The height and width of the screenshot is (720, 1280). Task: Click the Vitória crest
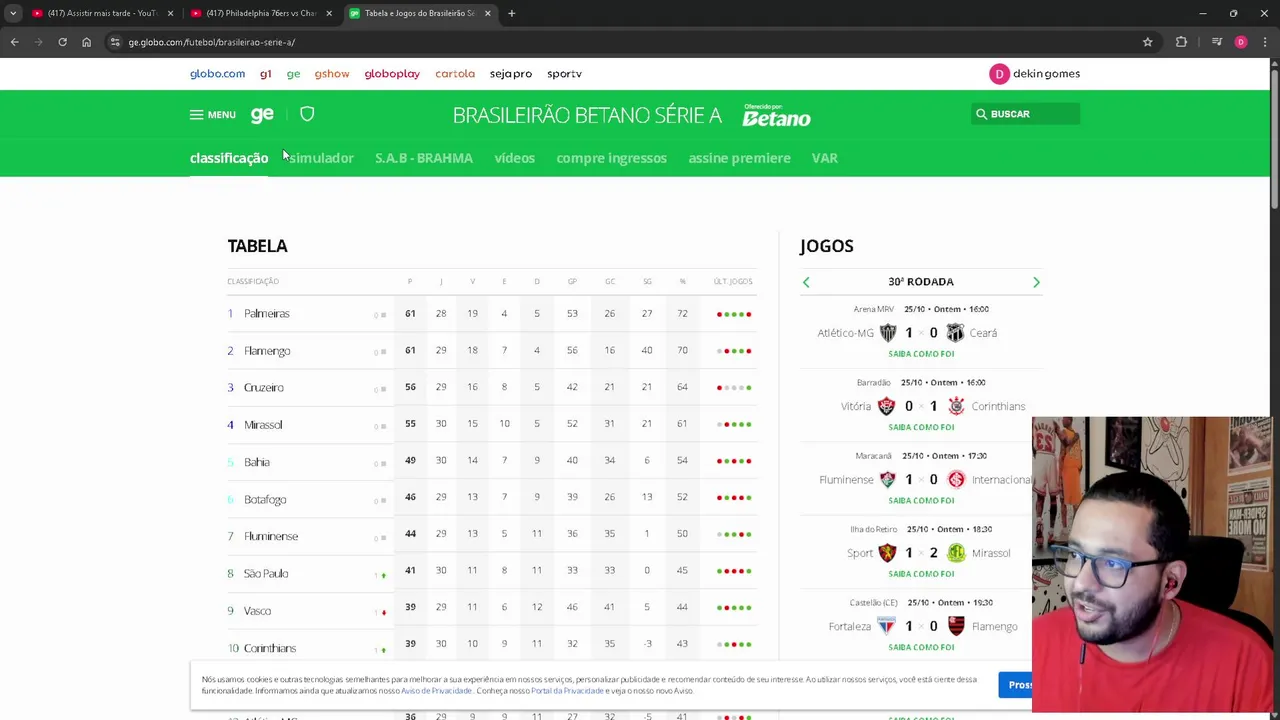886,406
